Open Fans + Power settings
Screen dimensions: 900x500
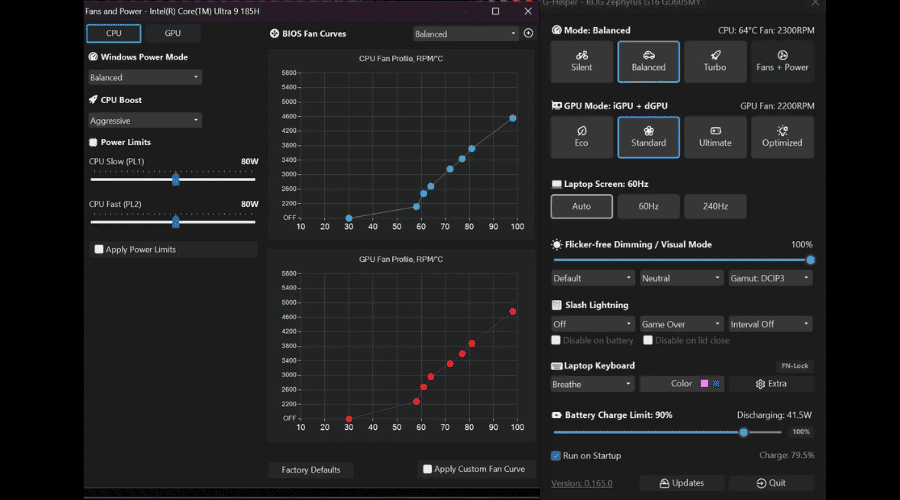click(782, 61)
